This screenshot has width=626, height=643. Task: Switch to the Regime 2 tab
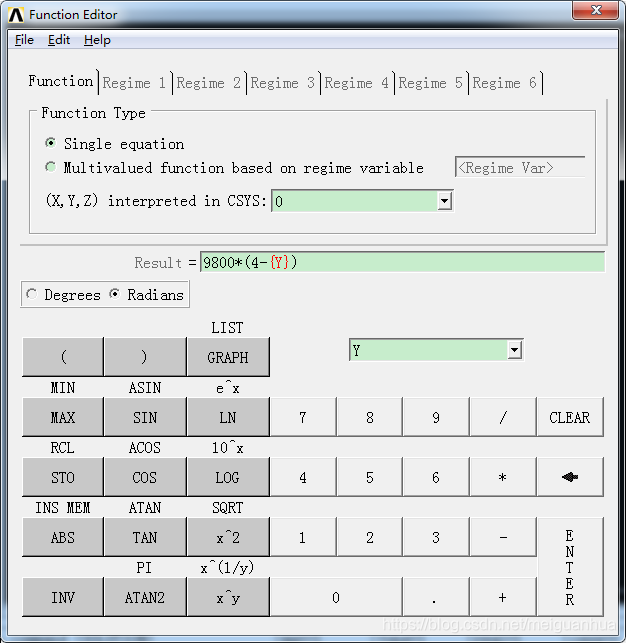point(209,83)
